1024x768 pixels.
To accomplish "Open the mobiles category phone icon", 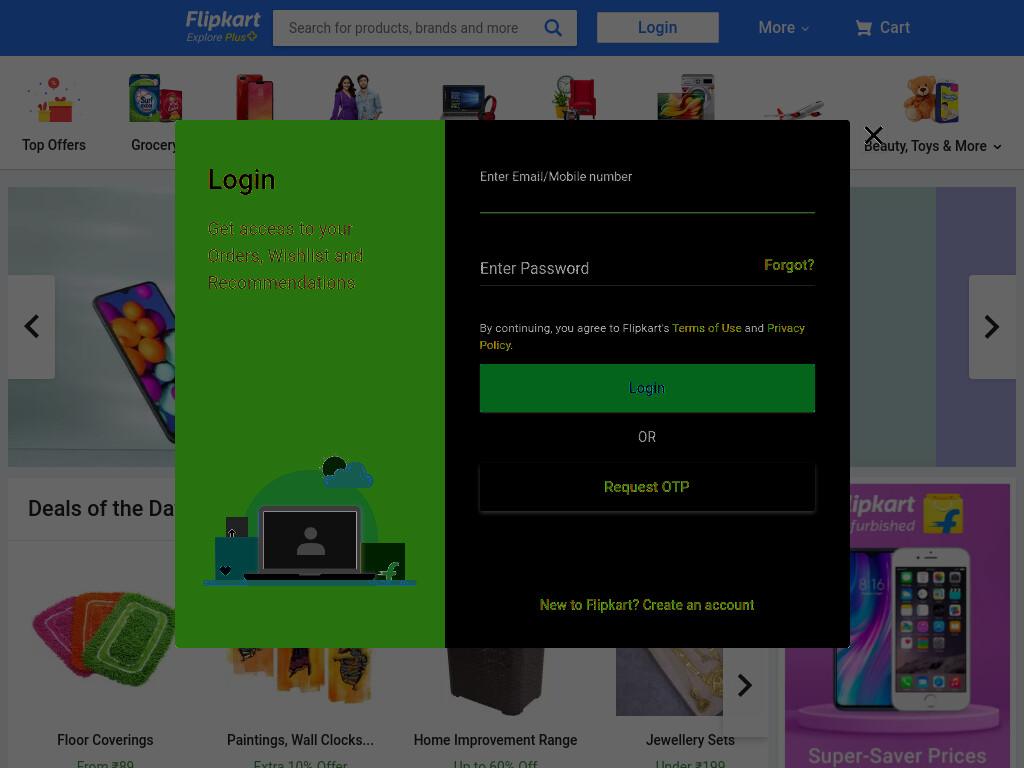I will (x=255, y=97).
